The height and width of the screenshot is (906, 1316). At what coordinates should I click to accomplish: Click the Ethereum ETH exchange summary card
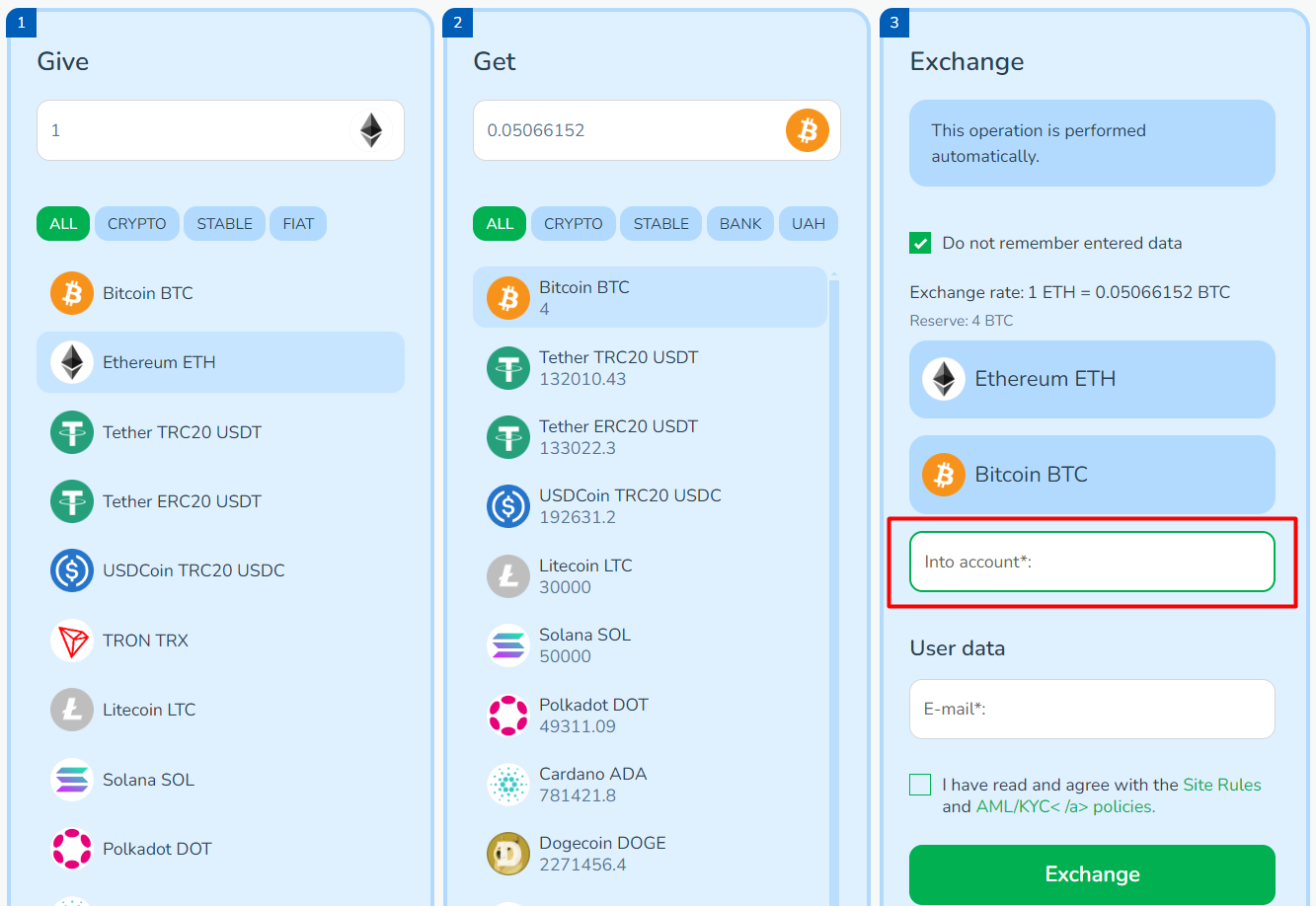click(x=1092, y=379)
